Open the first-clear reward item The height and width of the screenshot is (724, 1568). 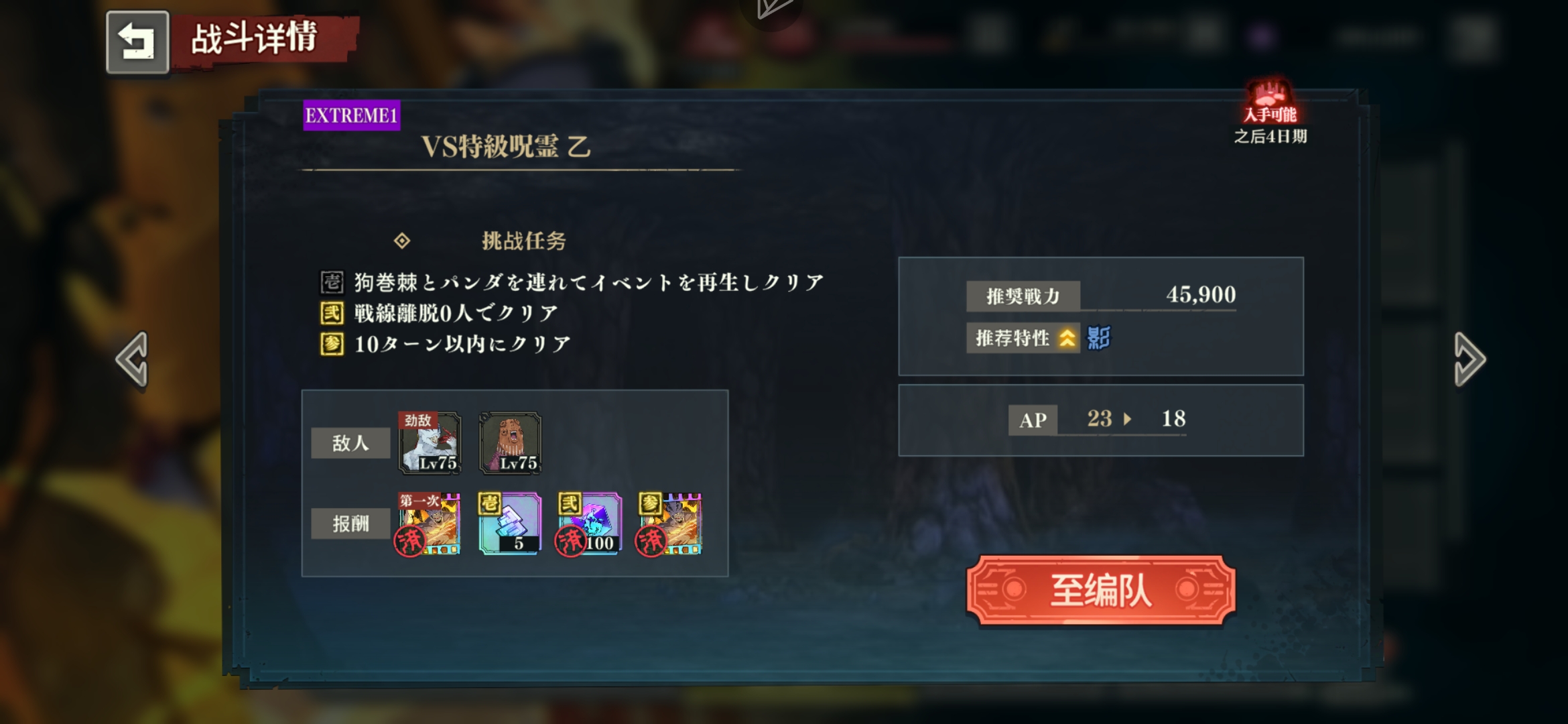[x=430, y=524]
